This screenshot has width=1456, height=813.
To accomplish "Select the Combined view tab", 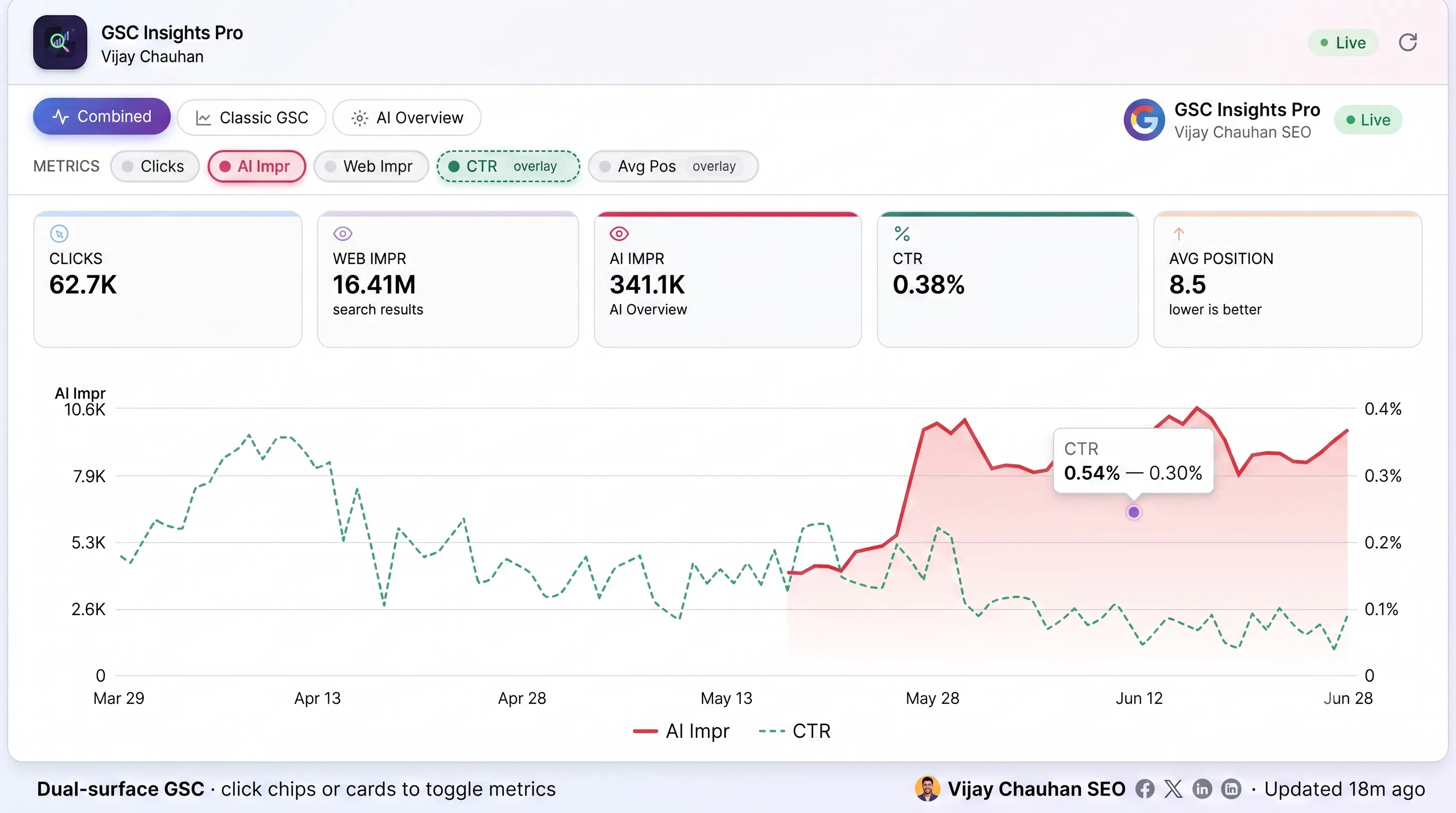I will 102,116.
